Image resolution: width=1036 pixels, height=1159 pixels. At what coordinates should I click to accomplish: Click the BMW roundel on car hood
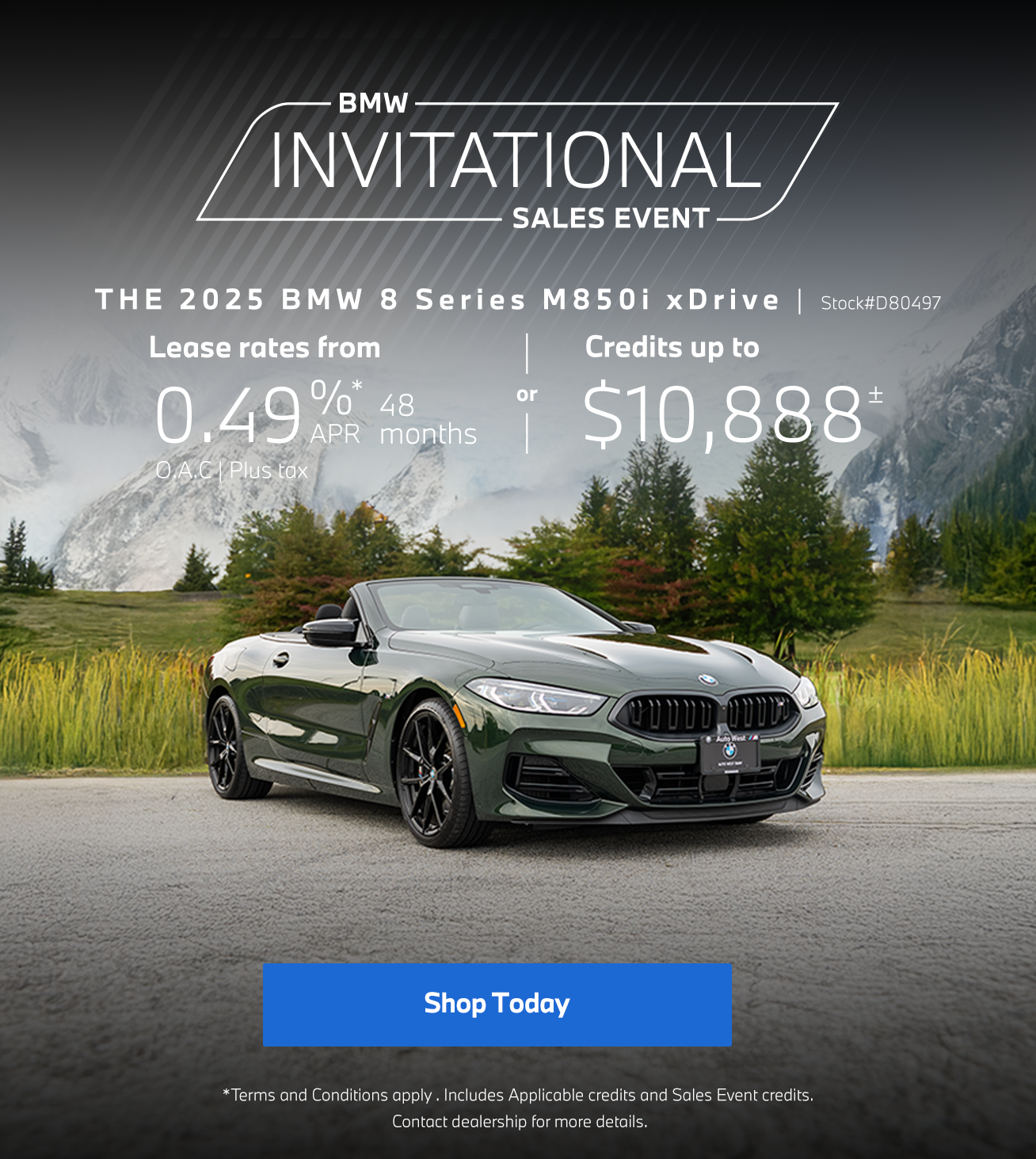coord(707,680)
